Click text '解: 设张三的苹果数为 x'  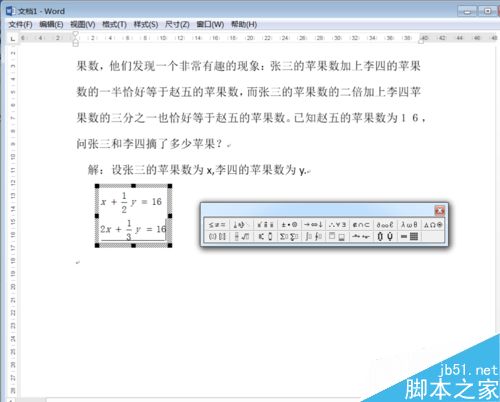point(150,170)
